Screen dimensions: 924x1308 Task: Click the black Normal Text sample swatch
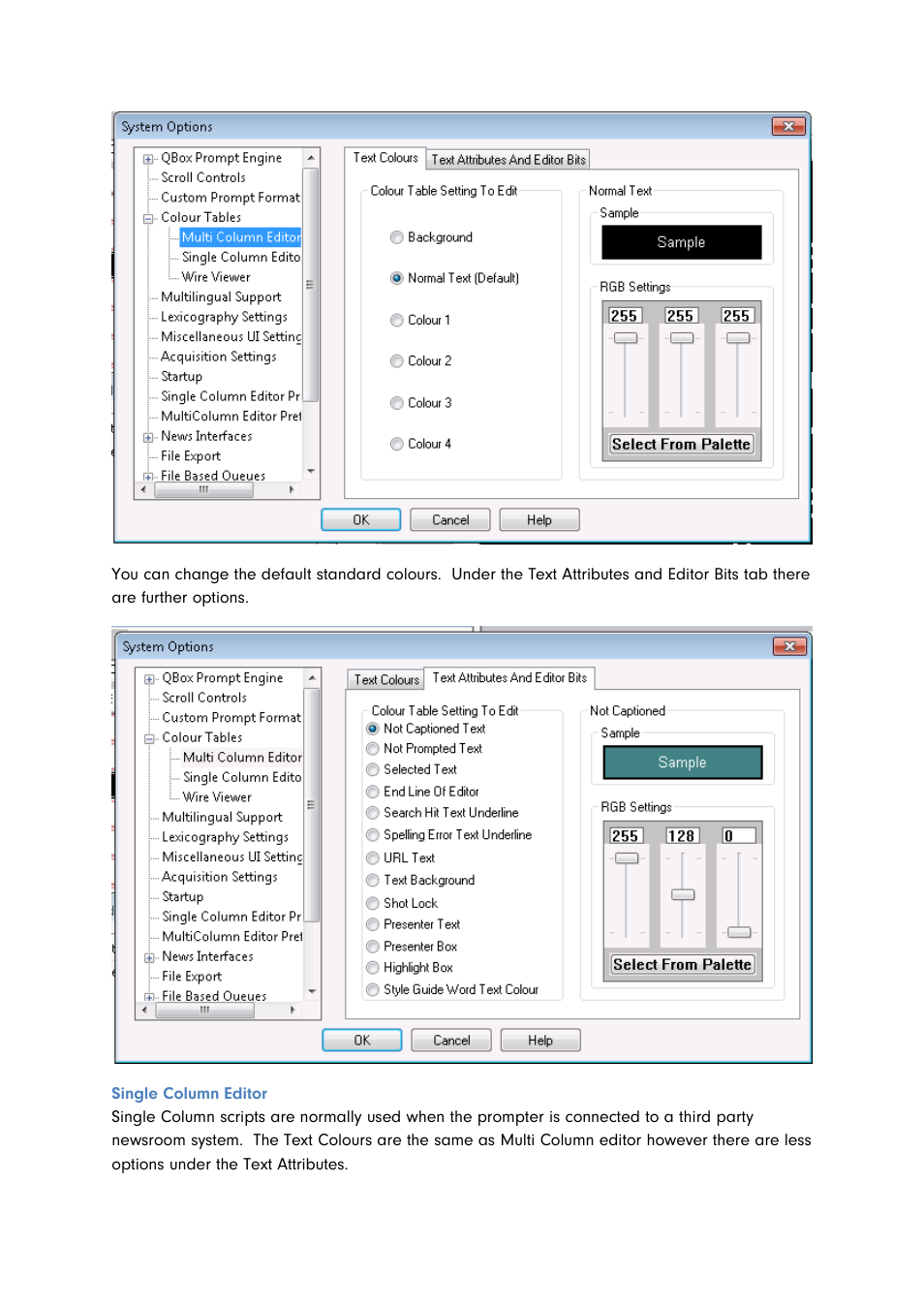682,242
